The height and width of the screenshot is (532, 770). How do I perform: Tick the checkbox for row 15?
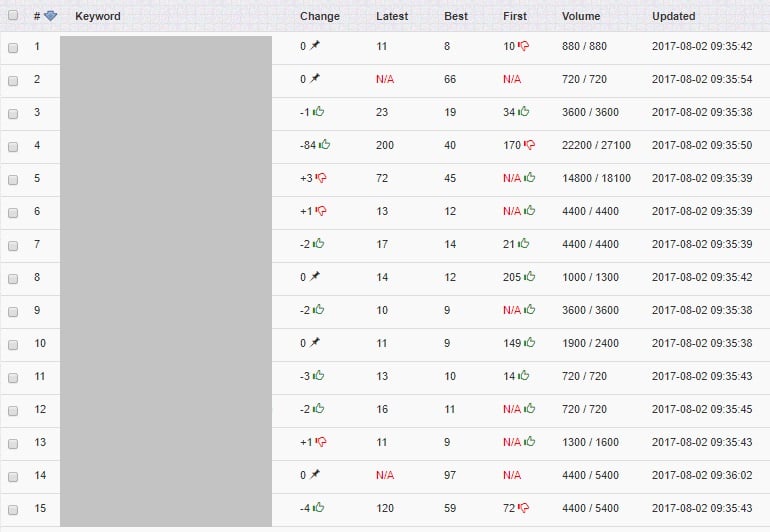(x=13, y=509)
